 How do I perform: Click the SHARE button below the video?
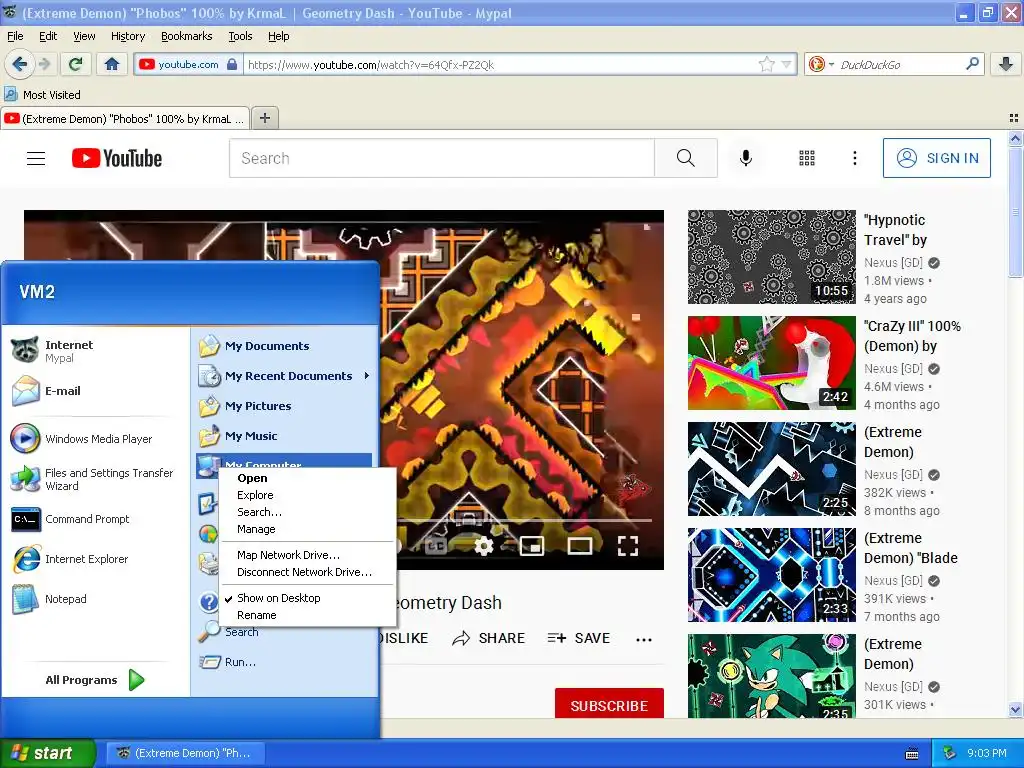(488, 639)
